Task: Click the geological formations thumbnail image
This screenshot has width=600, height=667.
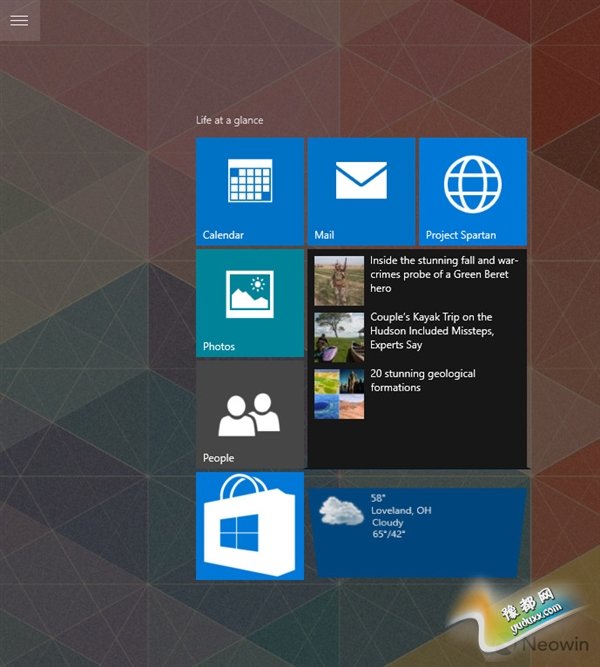Action: pyautogui.click(x=339, y=394)
